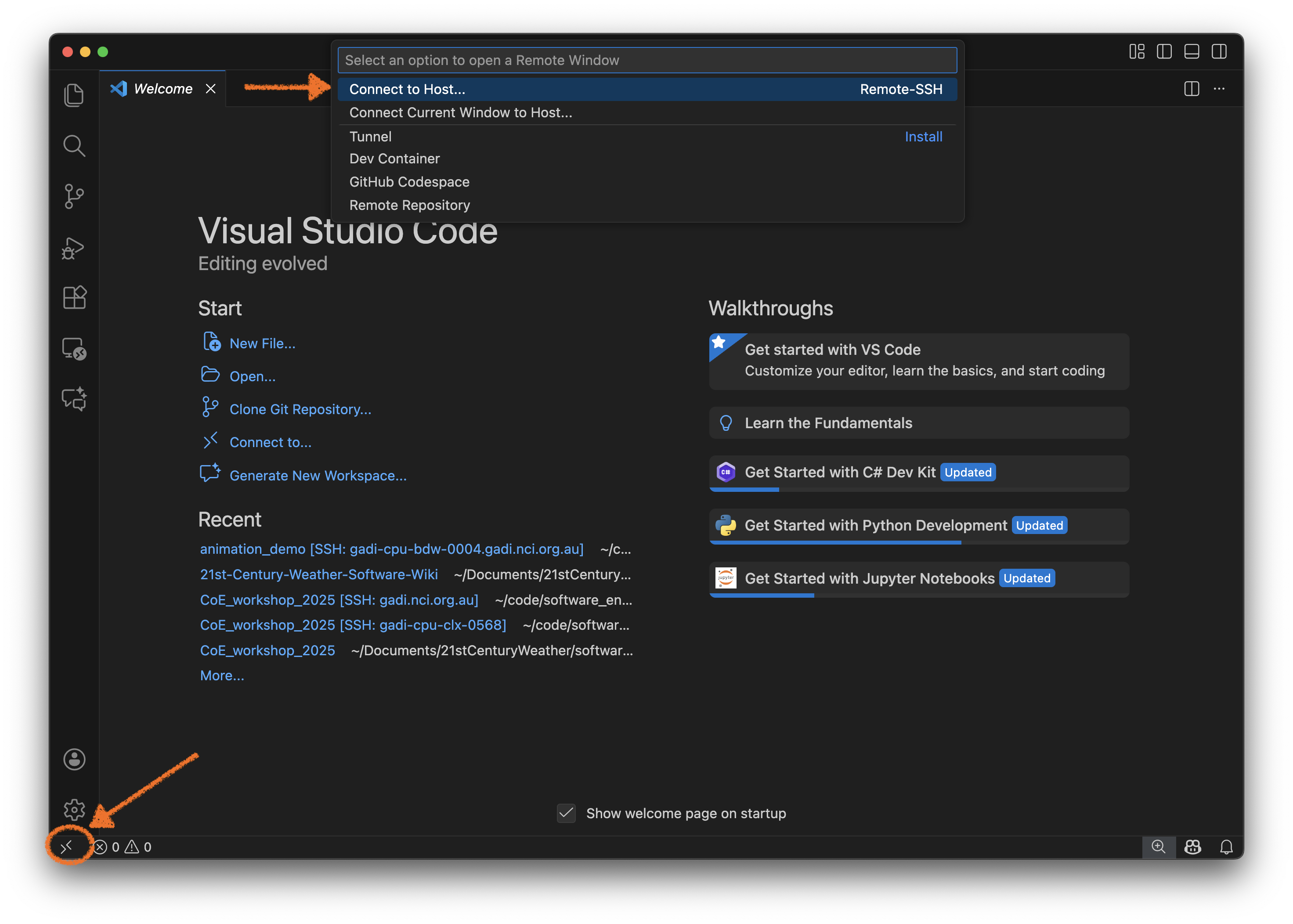Choose Dev Container from remote options

point(394,159)
